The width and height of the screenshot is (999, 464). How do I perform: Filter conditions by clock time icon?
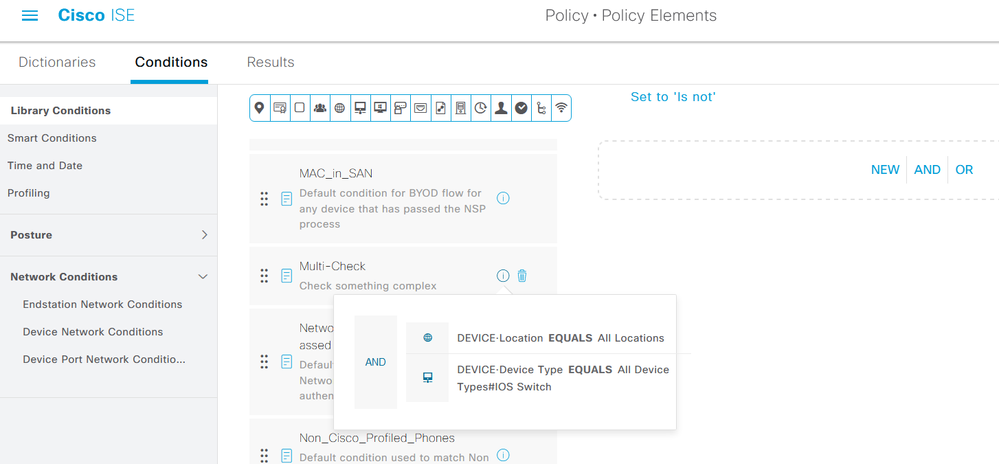click(481, 108)
